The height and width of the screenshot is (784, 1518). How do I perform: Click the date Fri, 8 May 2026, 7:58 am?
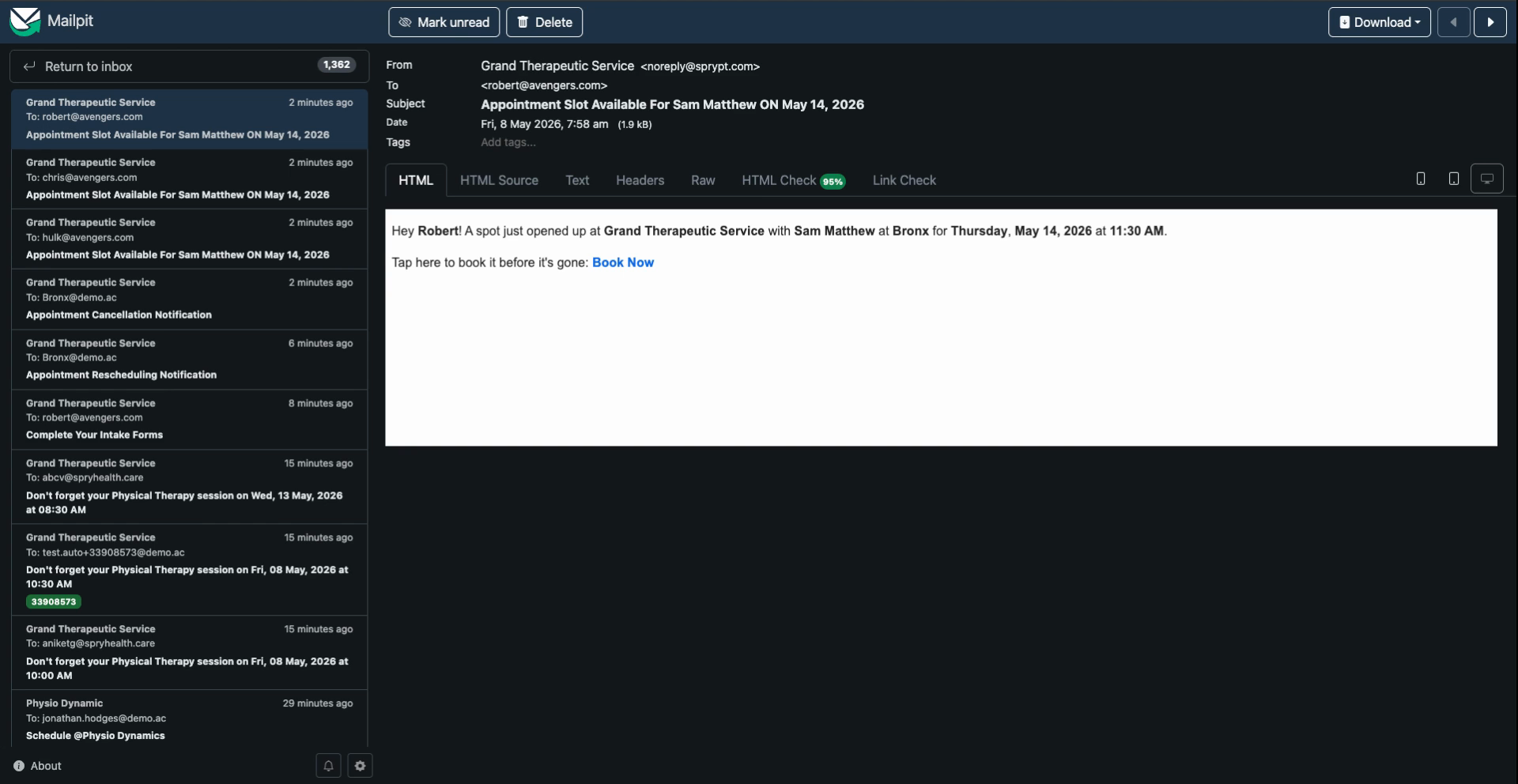(x=545, y=124)
